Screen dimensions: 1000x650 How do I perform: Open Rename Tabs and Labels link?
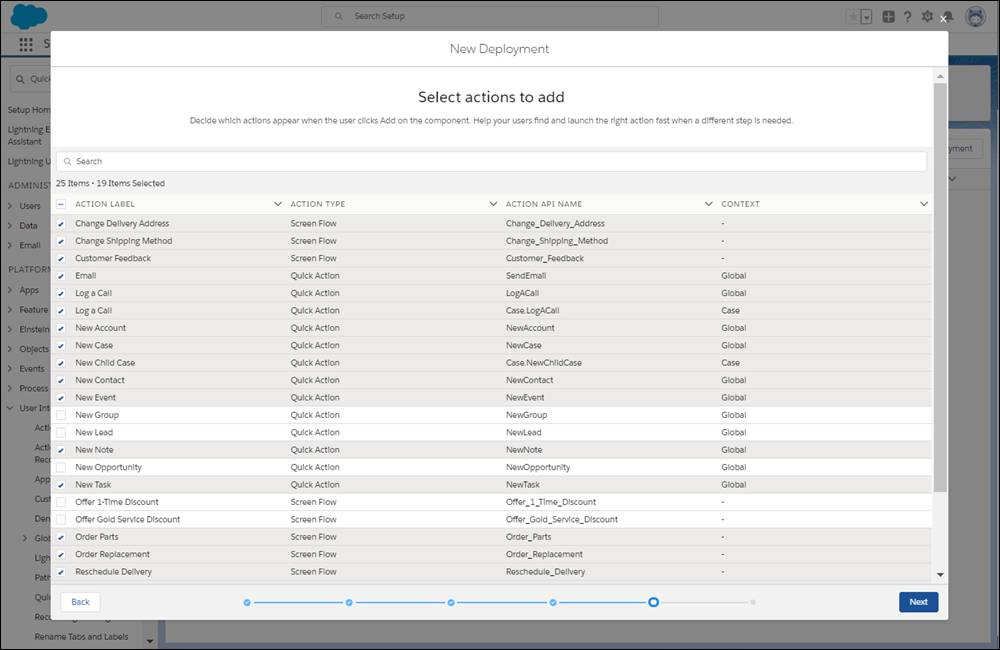tap(81, 637)
